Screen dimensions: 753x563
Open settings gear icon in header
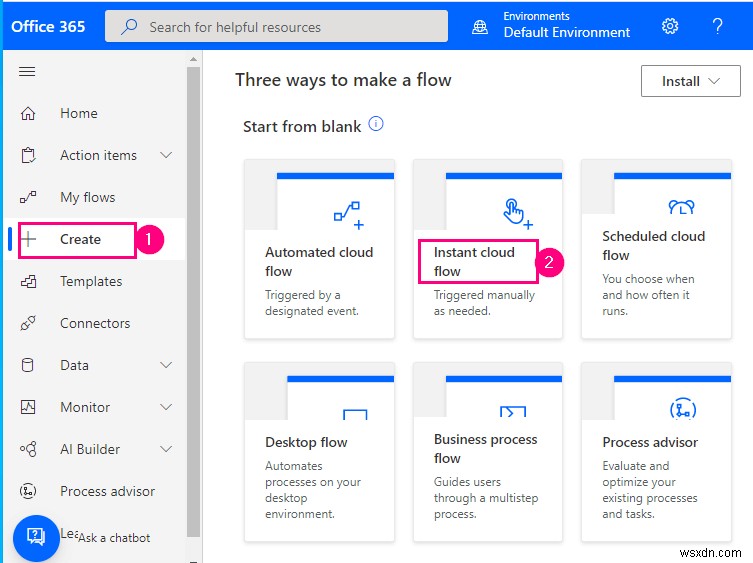pos(670,26)
